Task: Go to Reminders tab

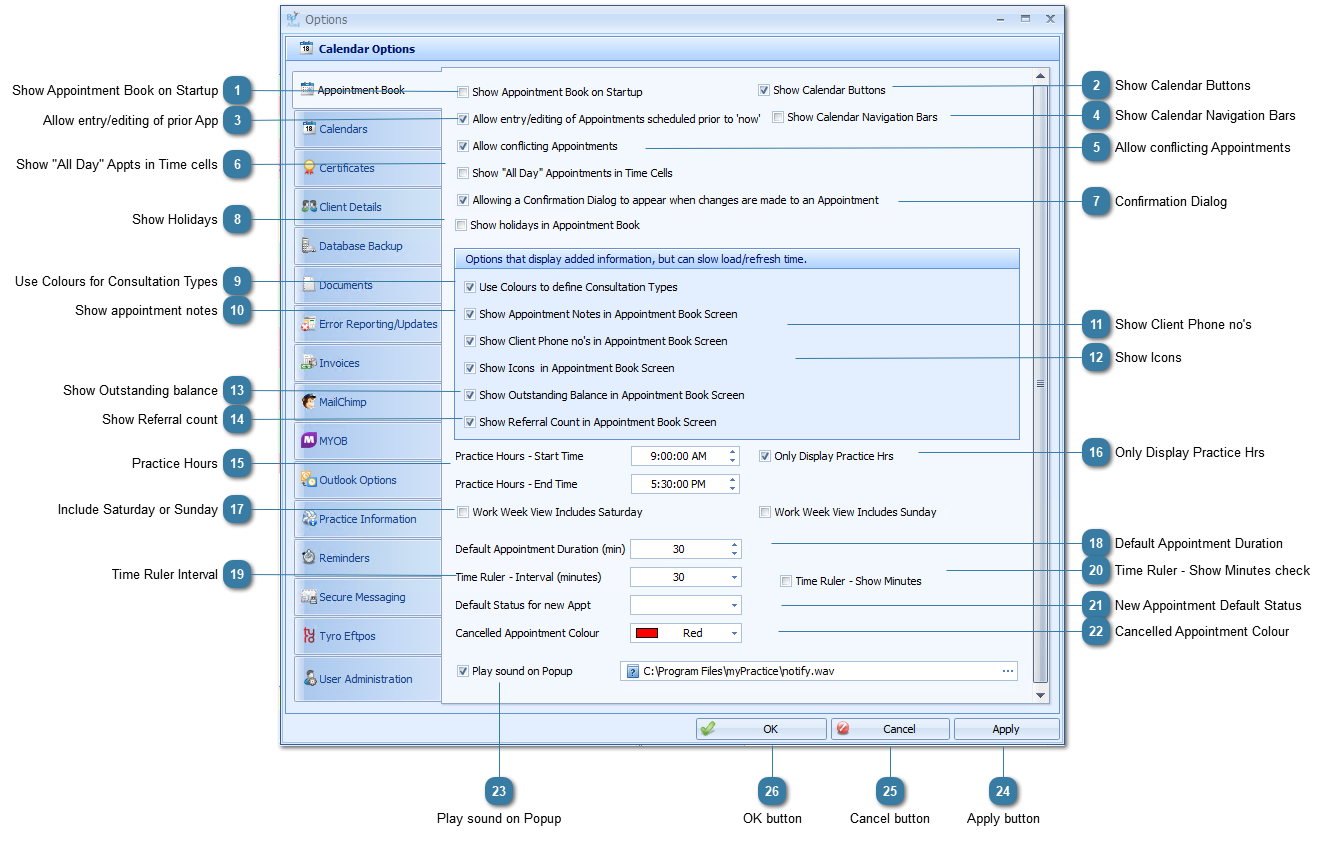Action: tap(366, 557)
